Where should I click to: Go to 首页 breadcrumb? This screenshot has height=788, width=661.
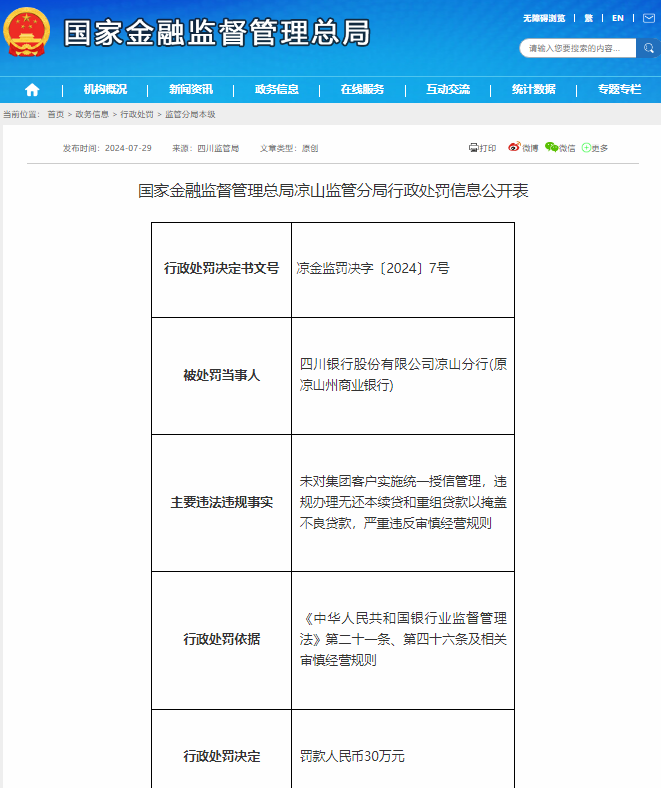[56, 115]
